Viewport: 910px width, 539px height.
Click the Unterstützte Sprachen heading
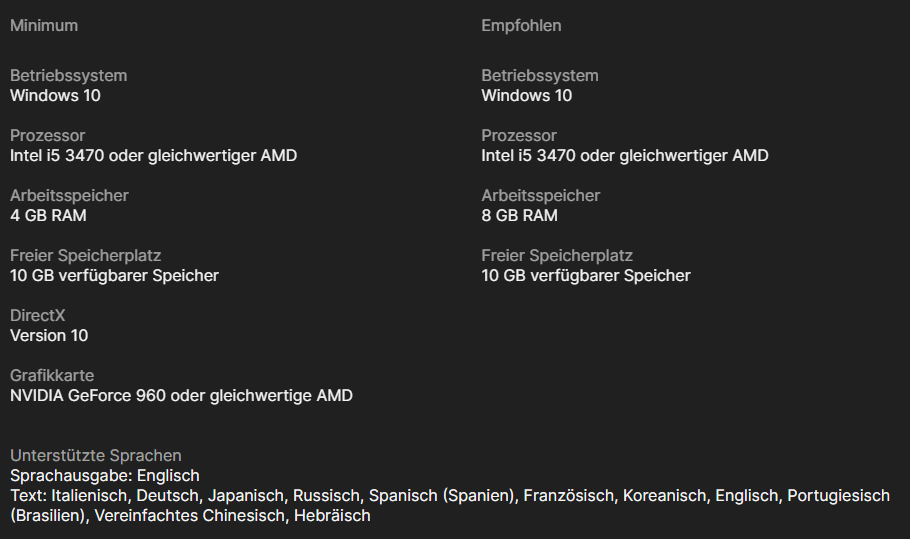pos(95,456)
